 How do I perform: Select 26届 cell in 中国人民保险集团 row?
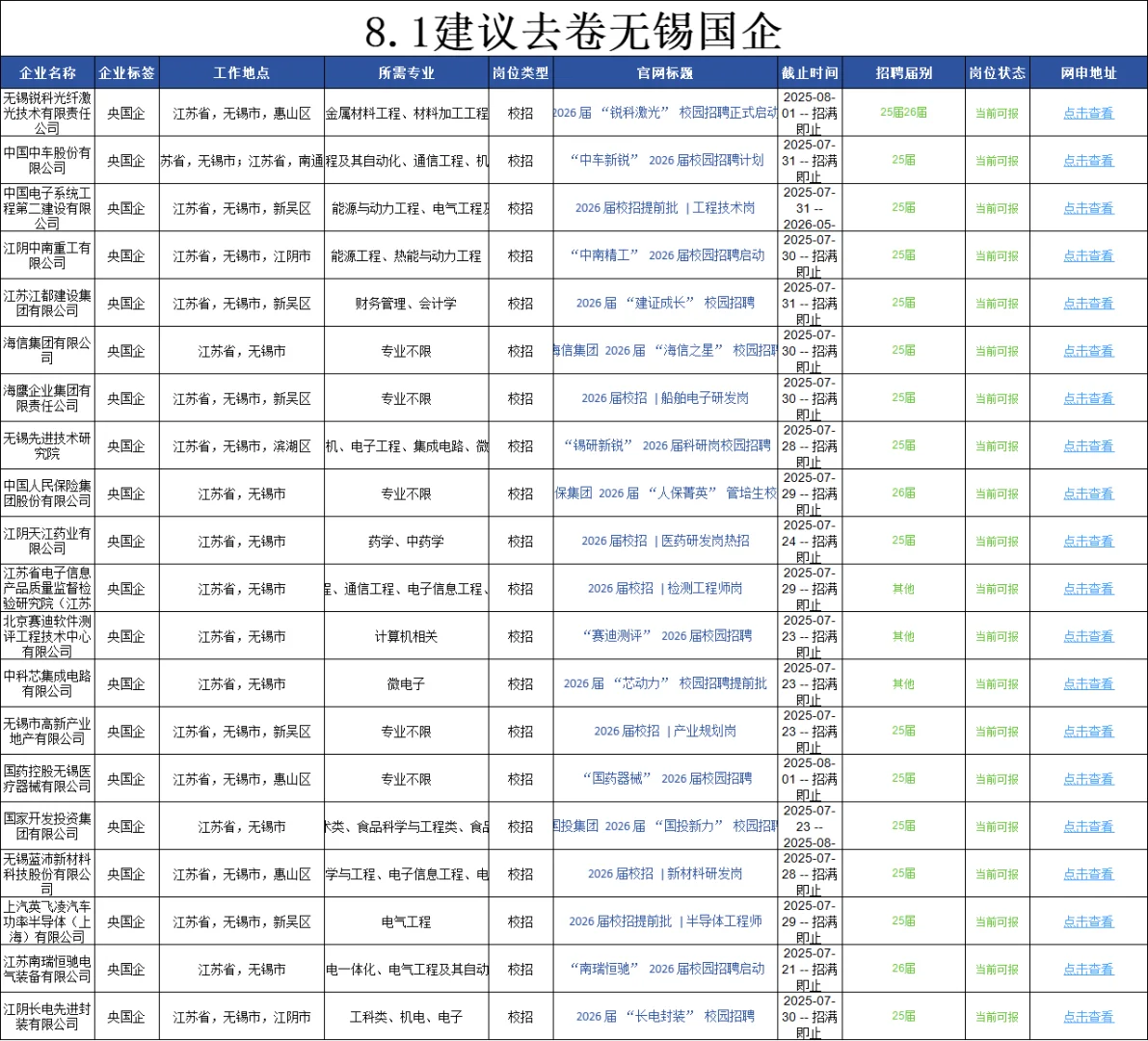903,494
